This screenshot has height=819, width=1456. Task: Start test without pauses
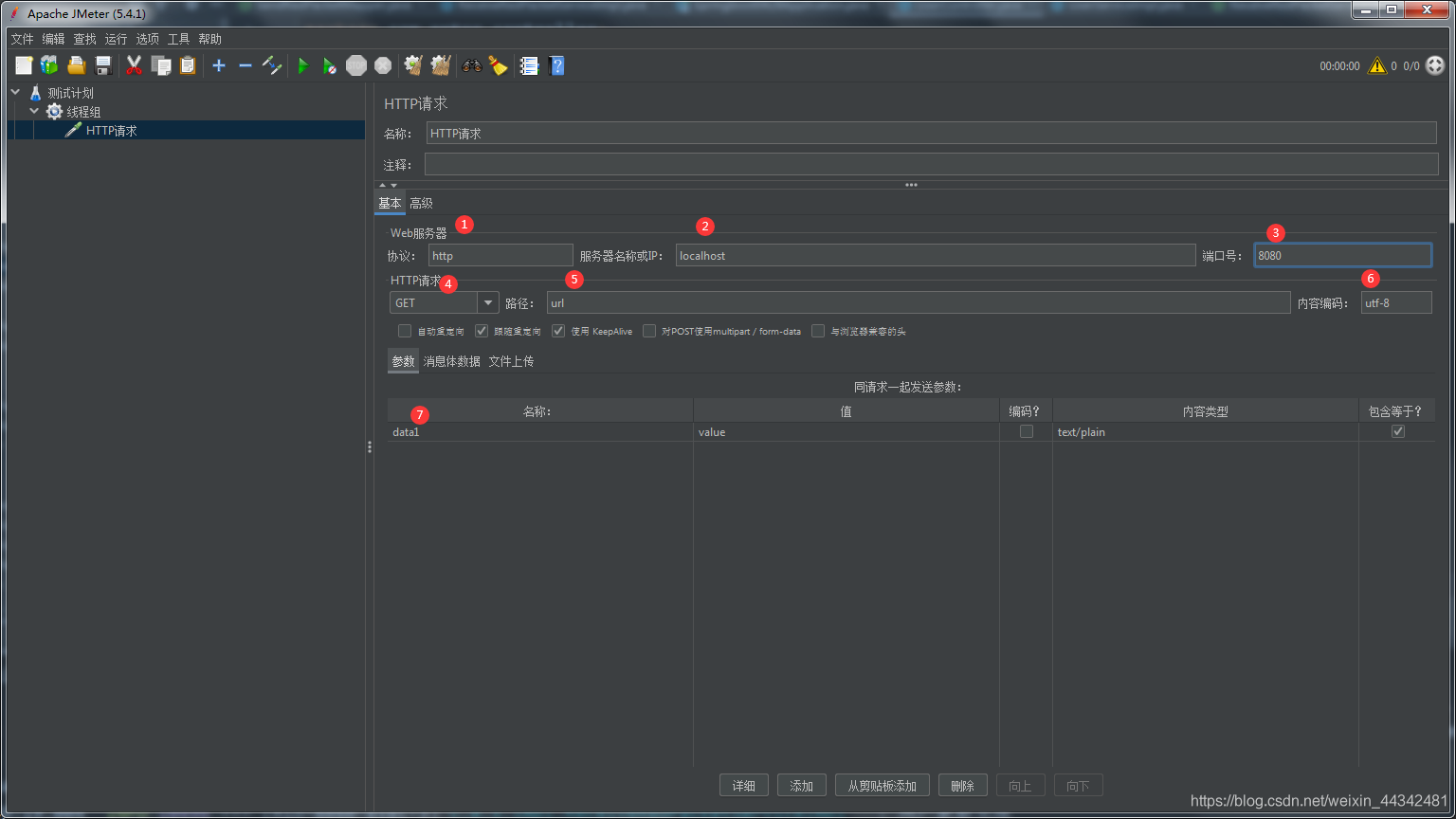click(x=329, y=65)
